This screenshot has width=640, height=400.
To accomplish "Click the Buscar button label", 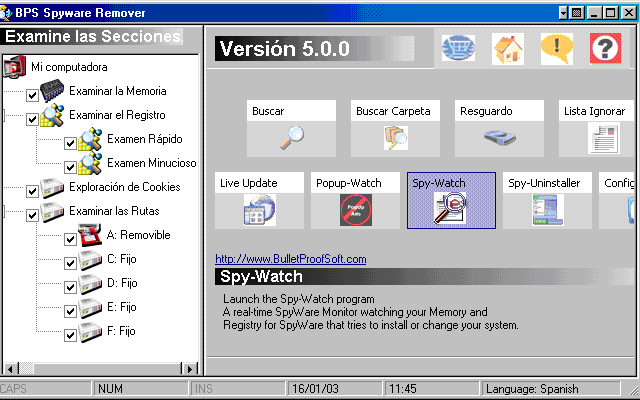I will point(268,111).
